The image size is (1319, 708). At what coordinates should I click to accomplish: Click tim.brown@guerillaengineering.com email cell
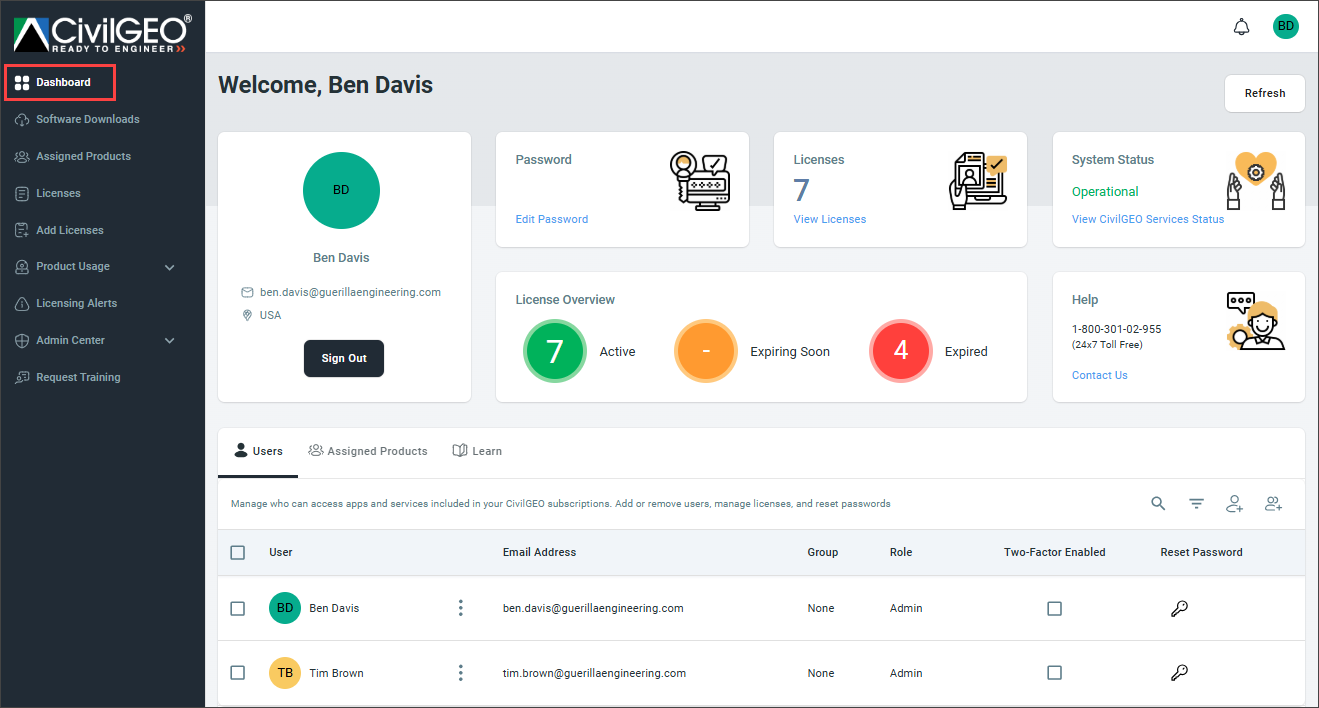594,673
